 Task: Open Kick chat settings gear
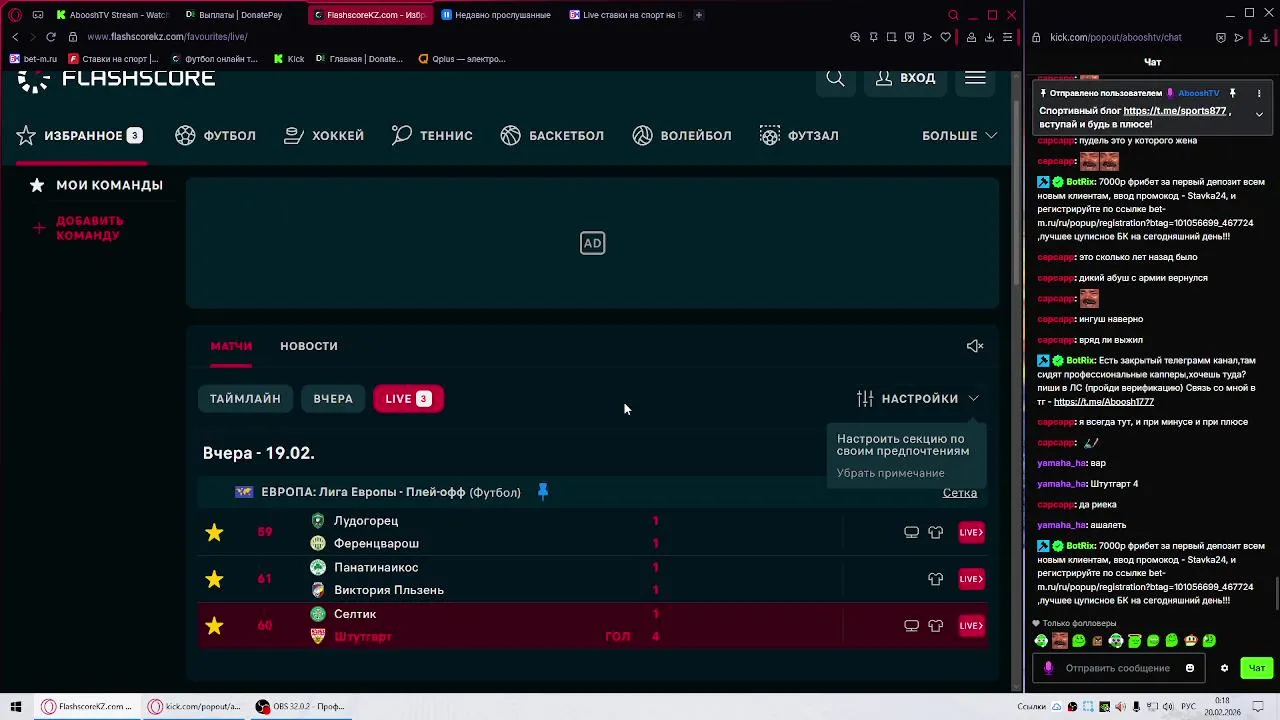coord(1224,668)
